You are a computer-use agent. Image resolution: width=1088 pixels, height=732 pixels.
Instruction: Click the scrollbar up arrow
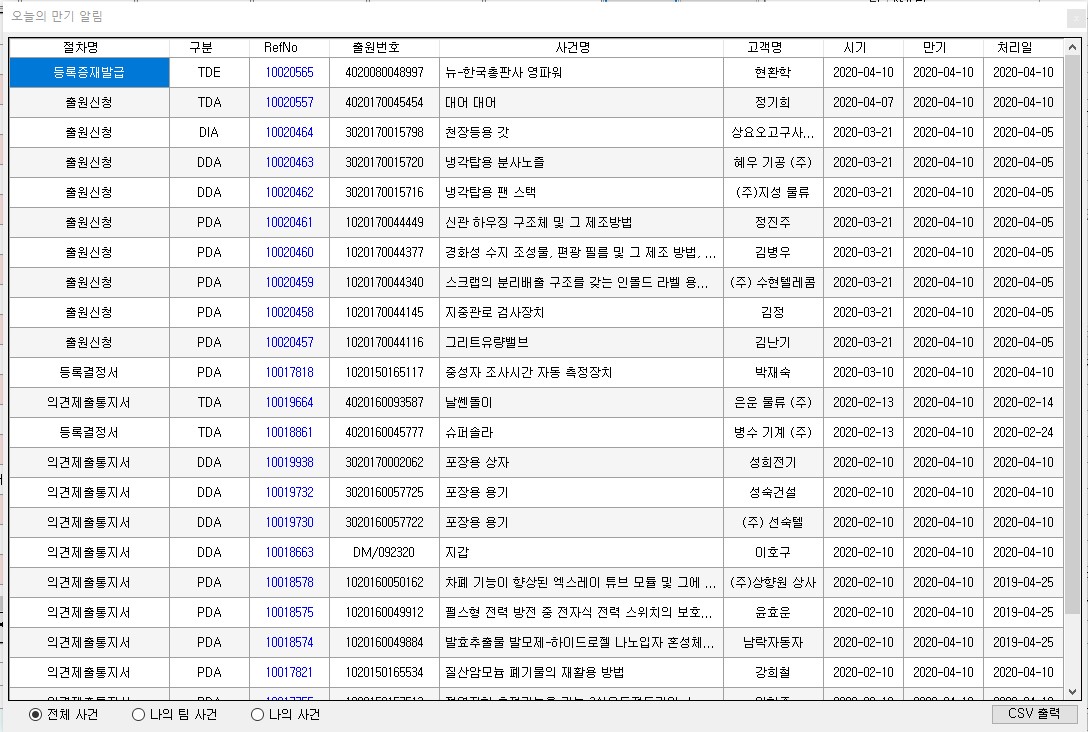(x=1072, y=47)
